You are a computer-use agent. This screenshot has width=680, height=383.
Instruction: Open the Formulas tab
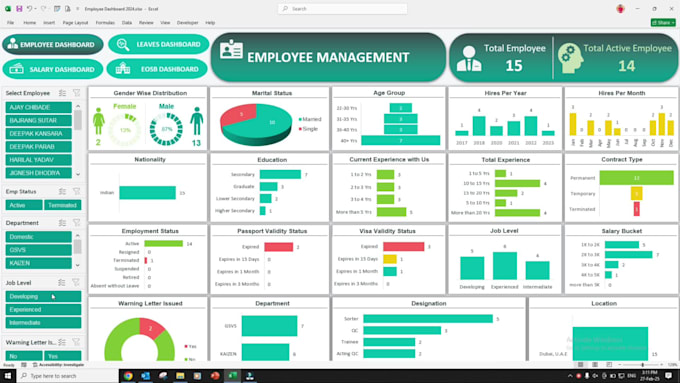tap(105, 23)
